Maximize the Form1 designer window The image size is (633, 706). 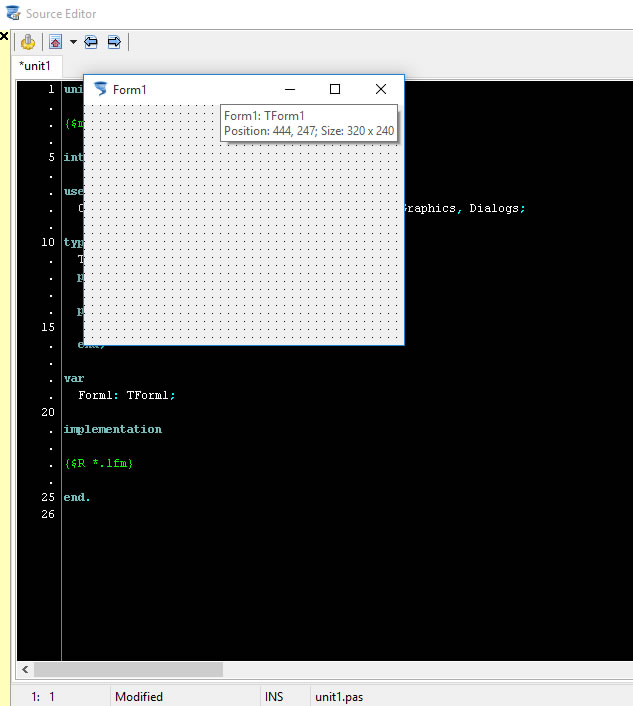pos(335,89)
